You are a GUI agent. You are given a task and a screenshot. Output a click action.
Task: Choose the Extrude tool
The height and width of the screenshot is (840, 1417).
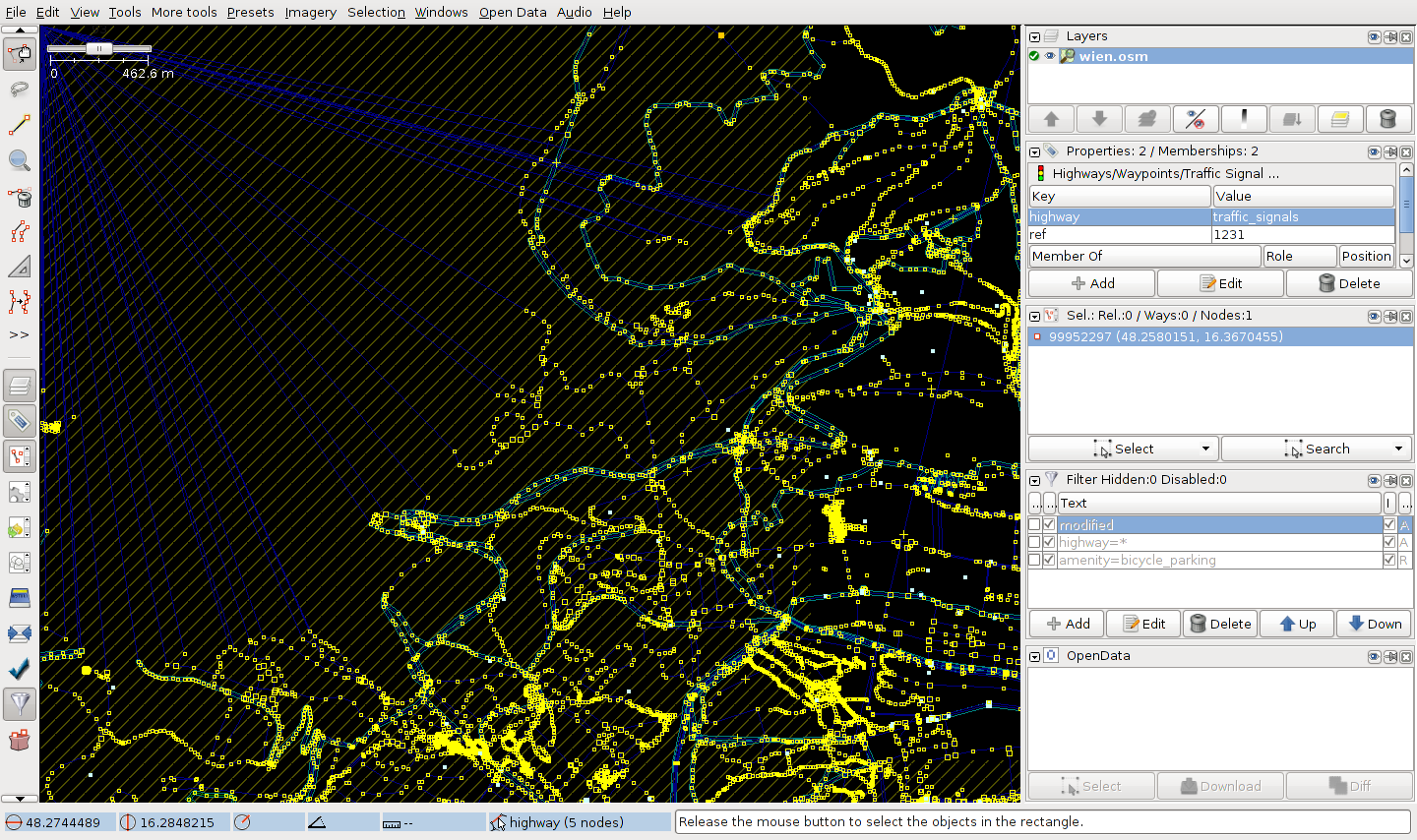(19, 267)
